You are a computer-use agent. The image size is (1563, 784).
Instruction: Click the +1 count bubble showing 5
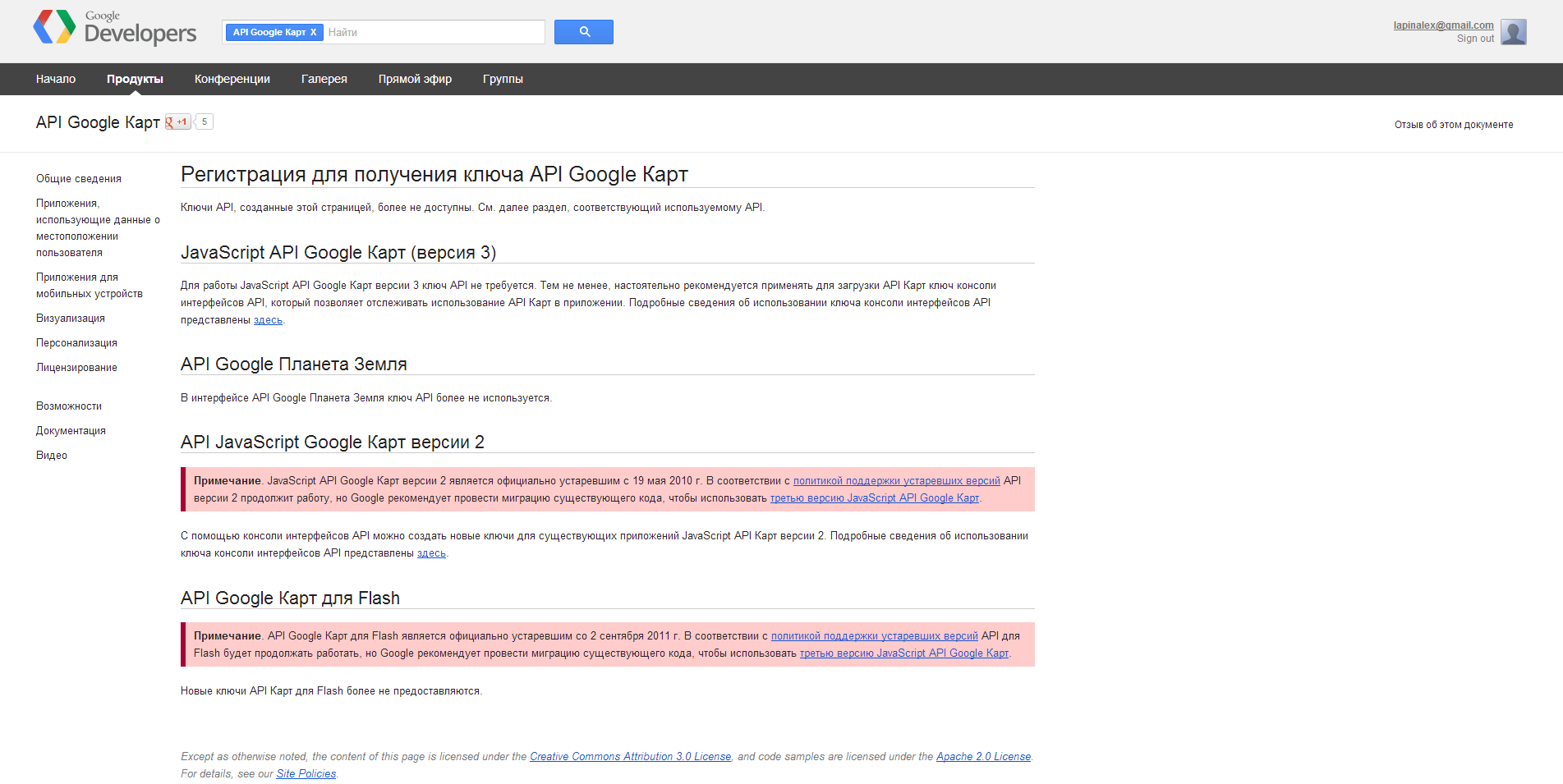pos(205,121)
